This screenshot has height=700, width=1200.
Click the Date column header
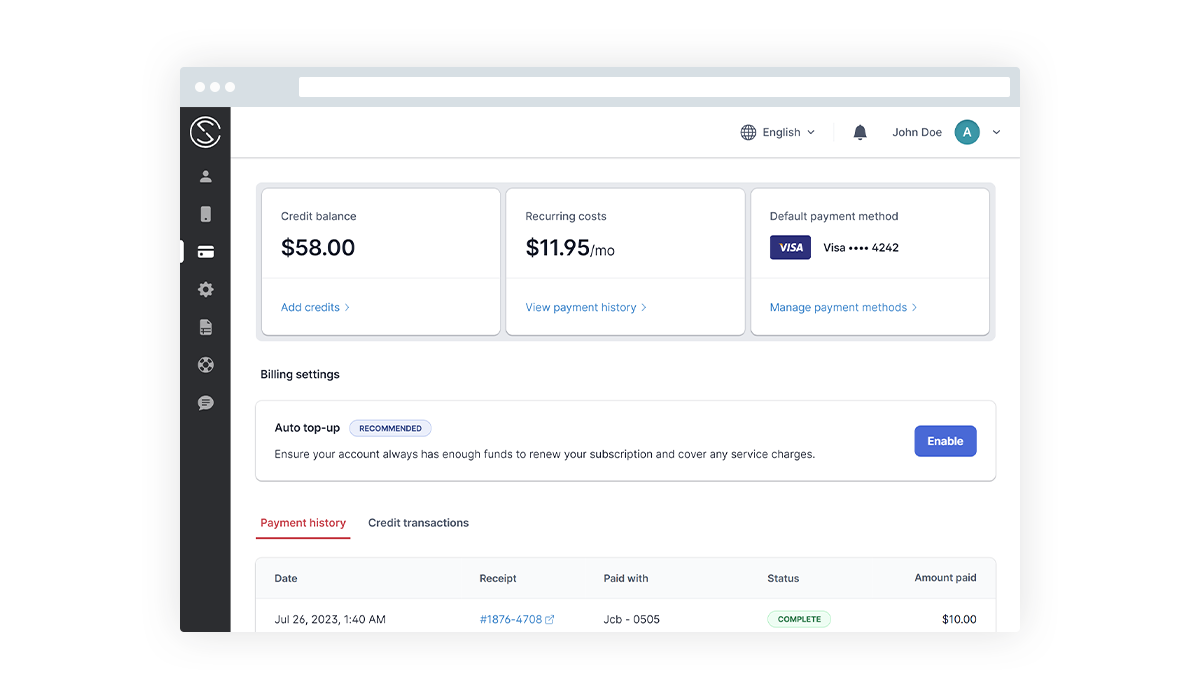coord(286,578)
